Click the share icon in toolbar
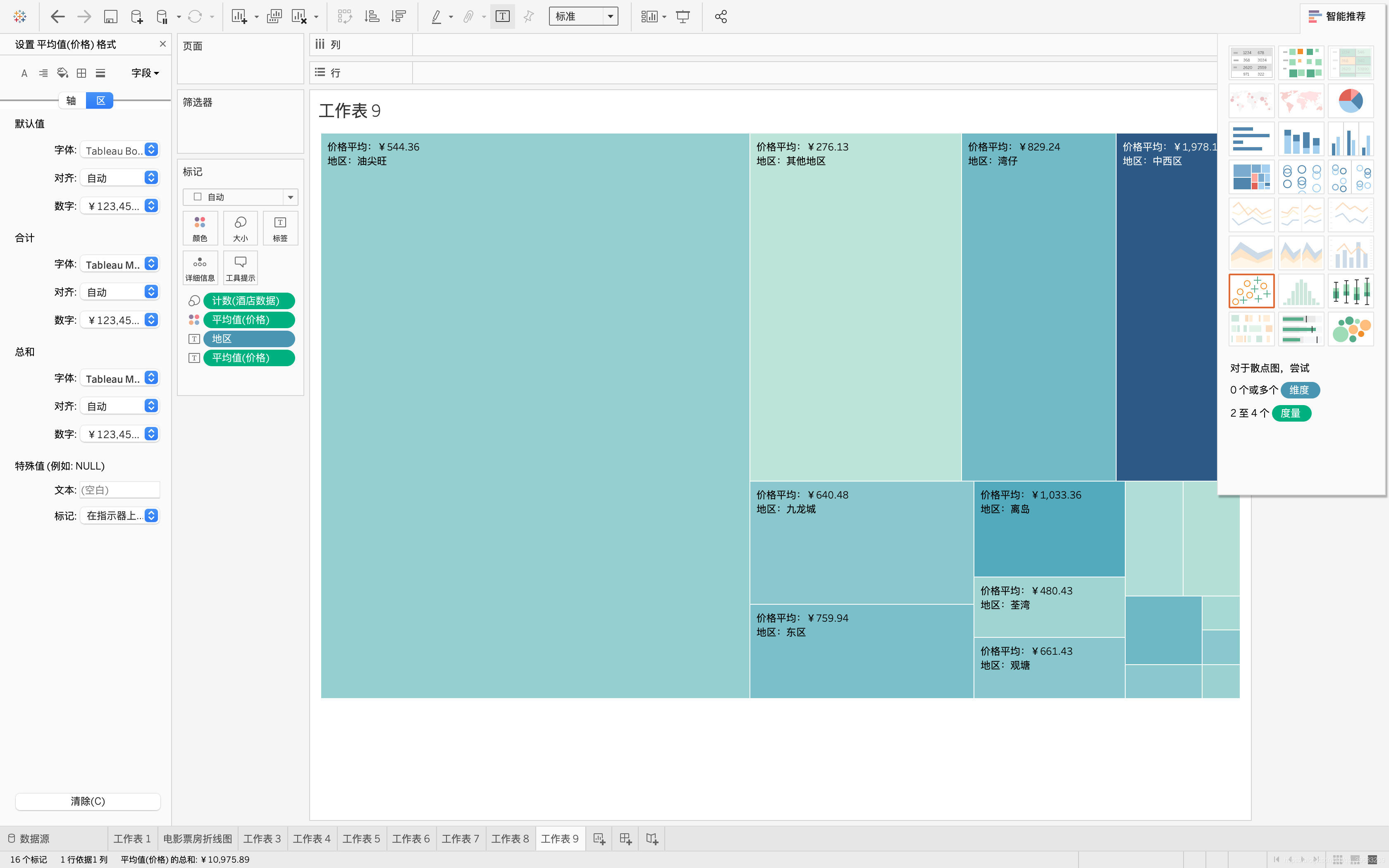 point(721,17)
